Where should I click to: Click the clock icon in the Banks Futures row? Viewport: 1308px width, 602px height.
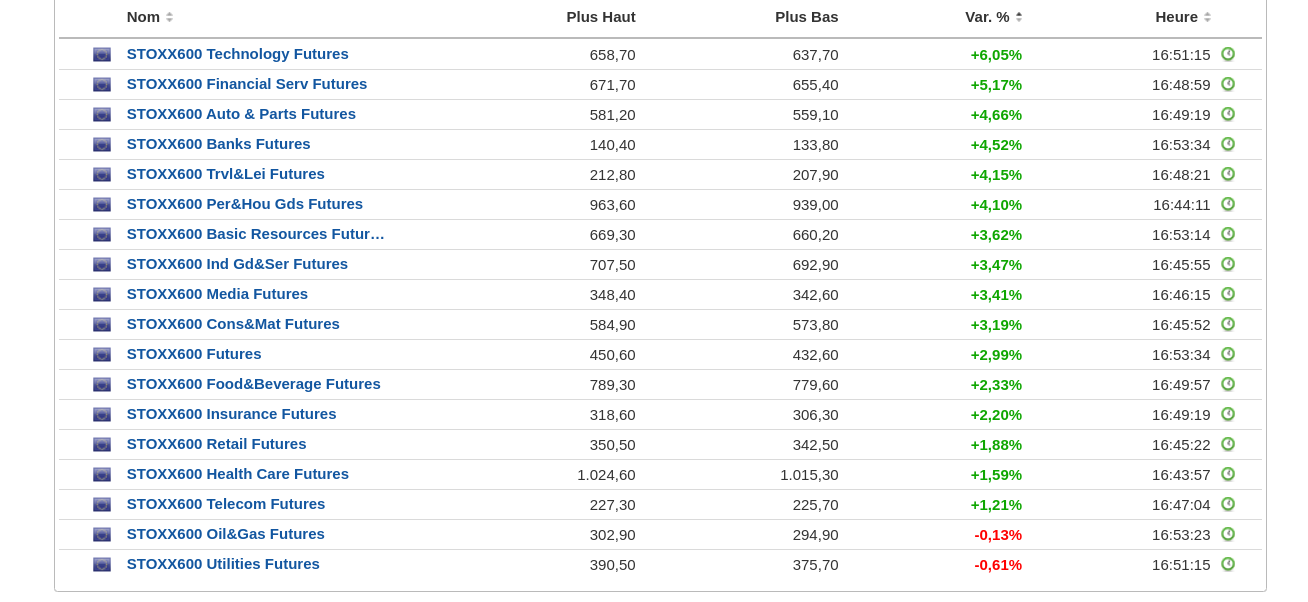1228,144
